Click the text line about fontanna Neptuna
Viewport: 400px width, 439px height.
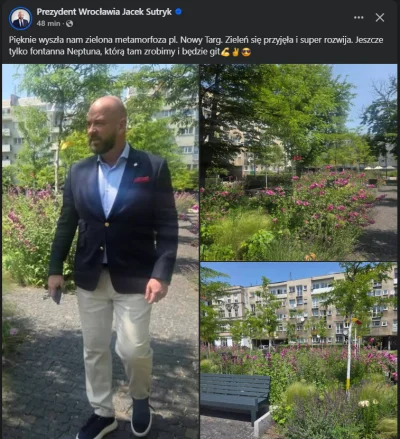coord(114,52)
